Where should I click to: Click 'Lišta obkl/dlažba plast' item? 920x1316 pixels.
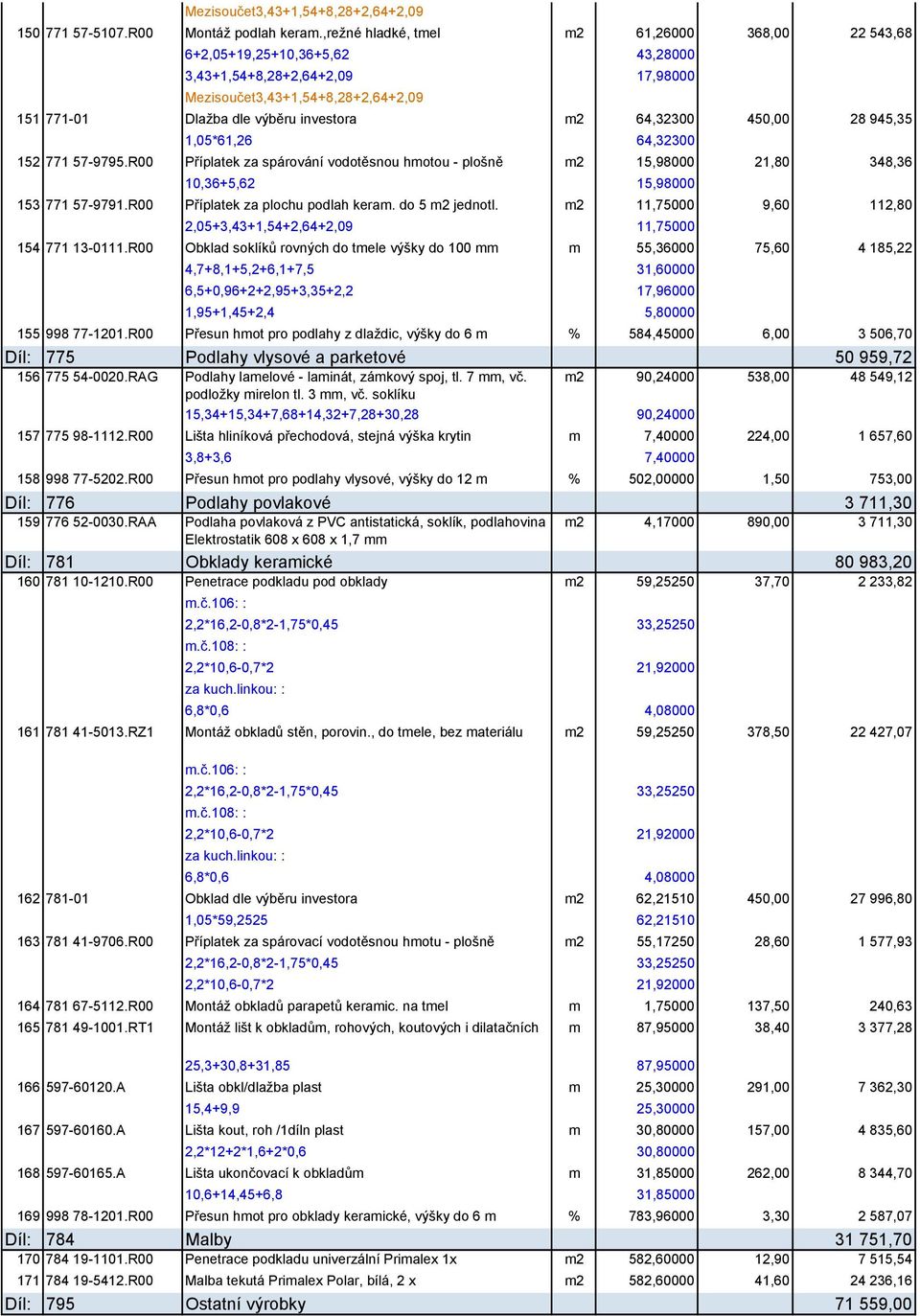[253, 1088]
